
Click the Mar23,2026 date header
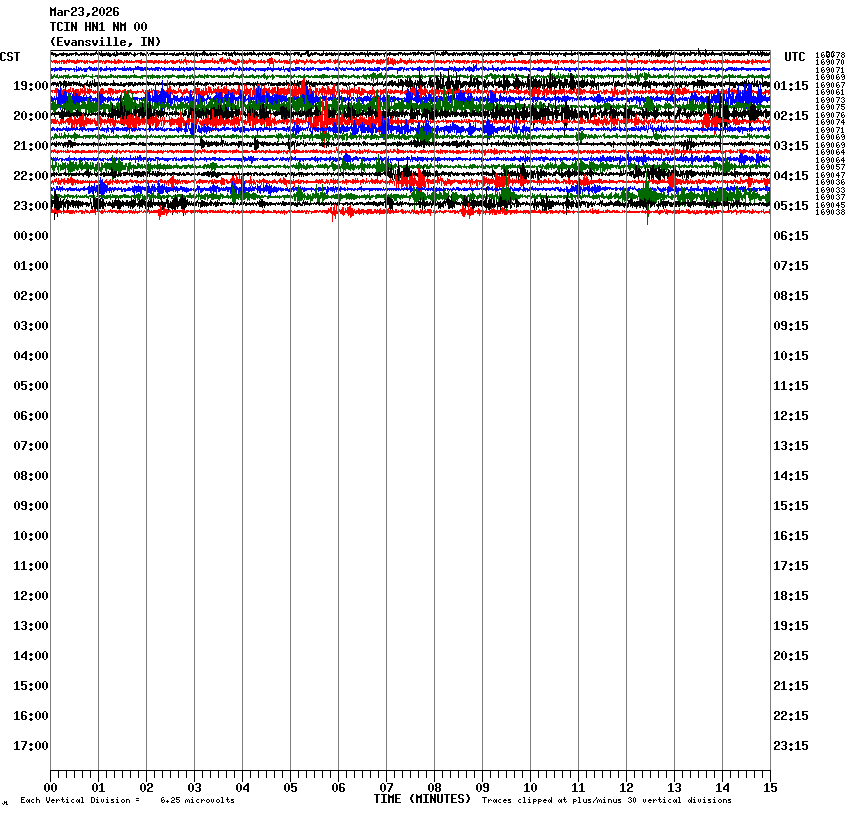(84, 12)
